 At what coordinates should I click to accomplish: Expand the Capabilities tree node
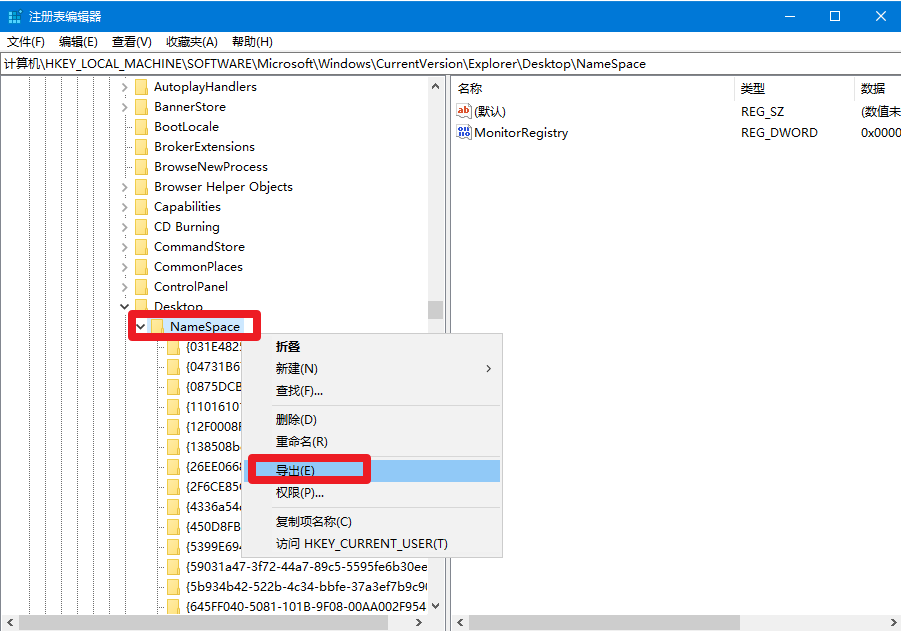tap(125, 207)
